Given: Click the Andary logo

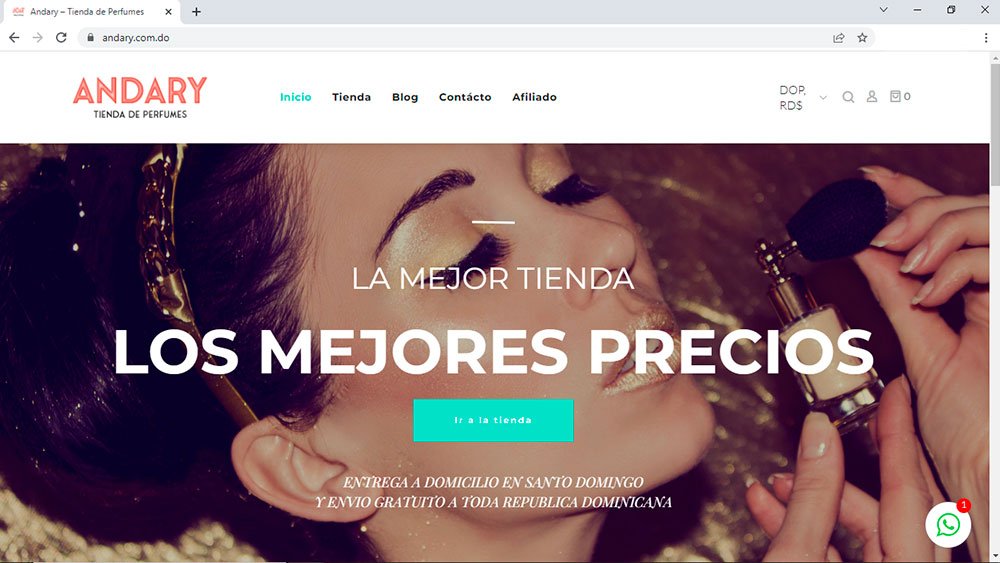Looking at the screenshot, I should point(140,97).
